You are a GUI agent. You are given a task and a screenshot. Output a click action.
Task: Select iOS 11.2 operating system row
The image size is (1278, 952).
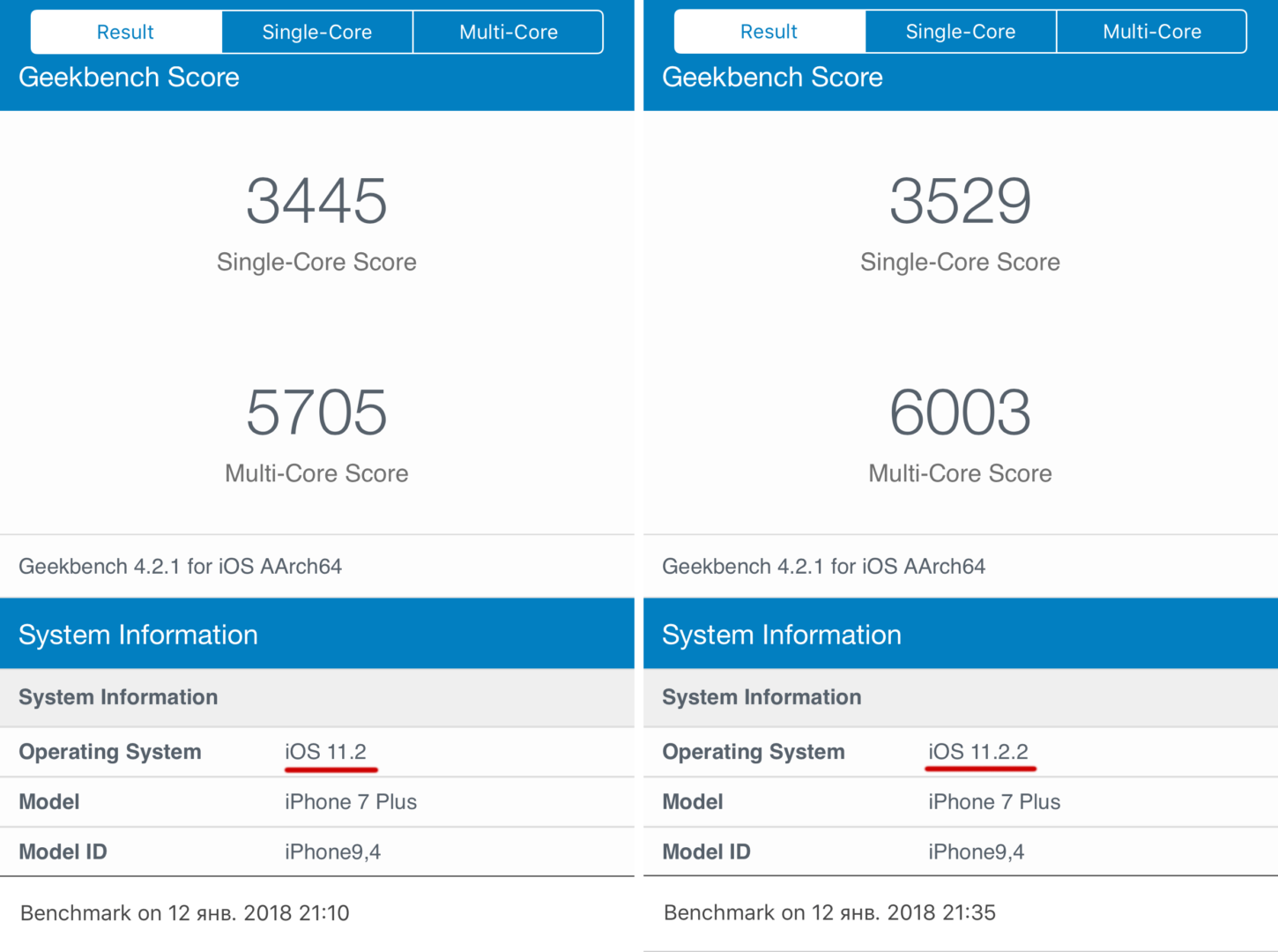[x=317, y=752]
